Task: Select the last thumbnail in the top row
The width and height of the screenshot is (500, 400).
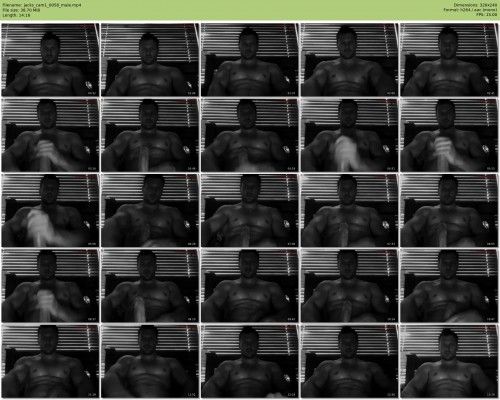Action: coord(449,60)
